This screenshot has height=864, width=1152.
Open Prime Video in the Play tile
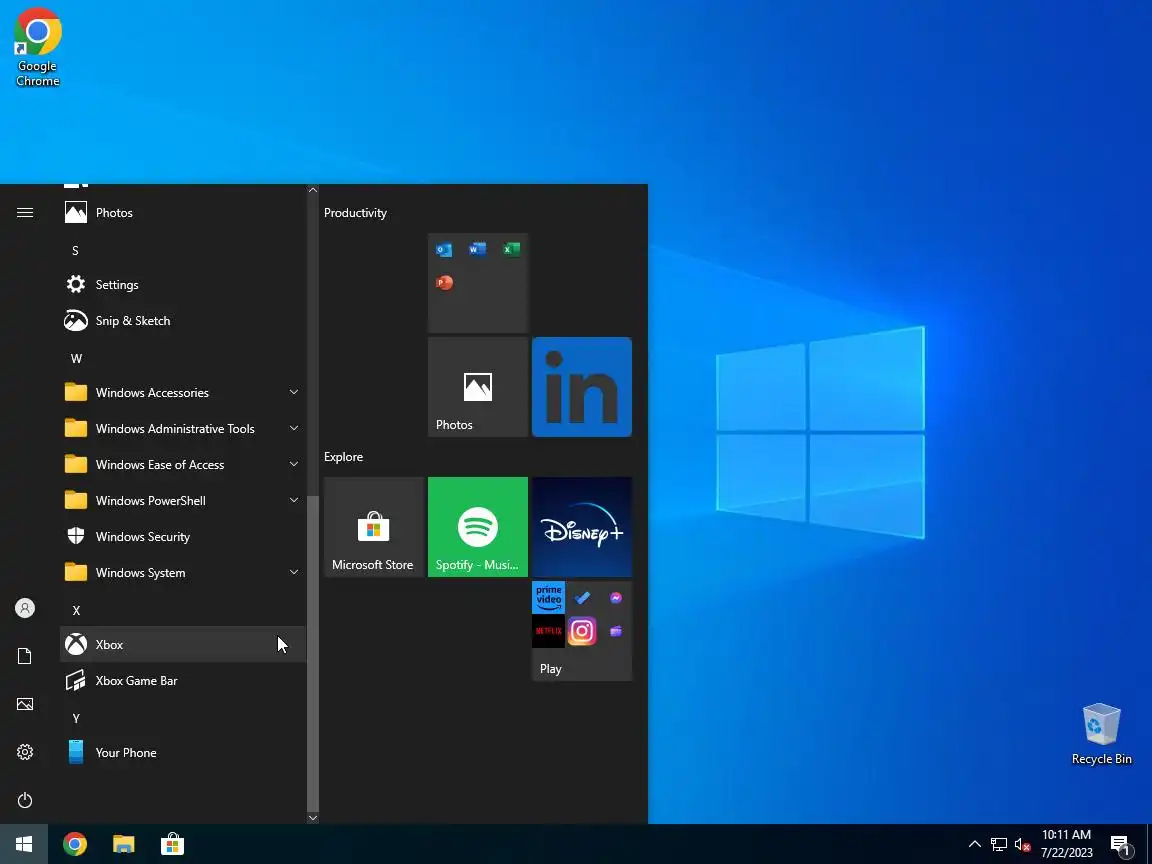pos(548,597)
